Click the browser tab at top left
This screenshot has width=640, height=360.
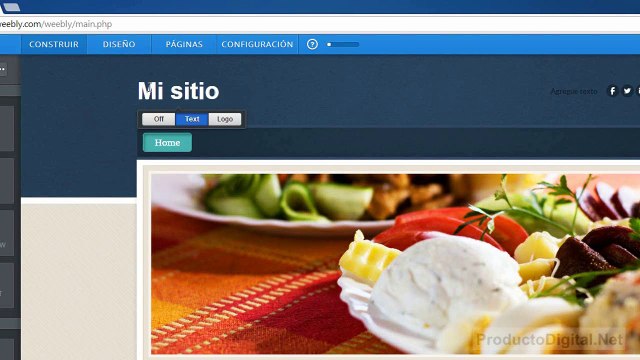coord(10,7)
